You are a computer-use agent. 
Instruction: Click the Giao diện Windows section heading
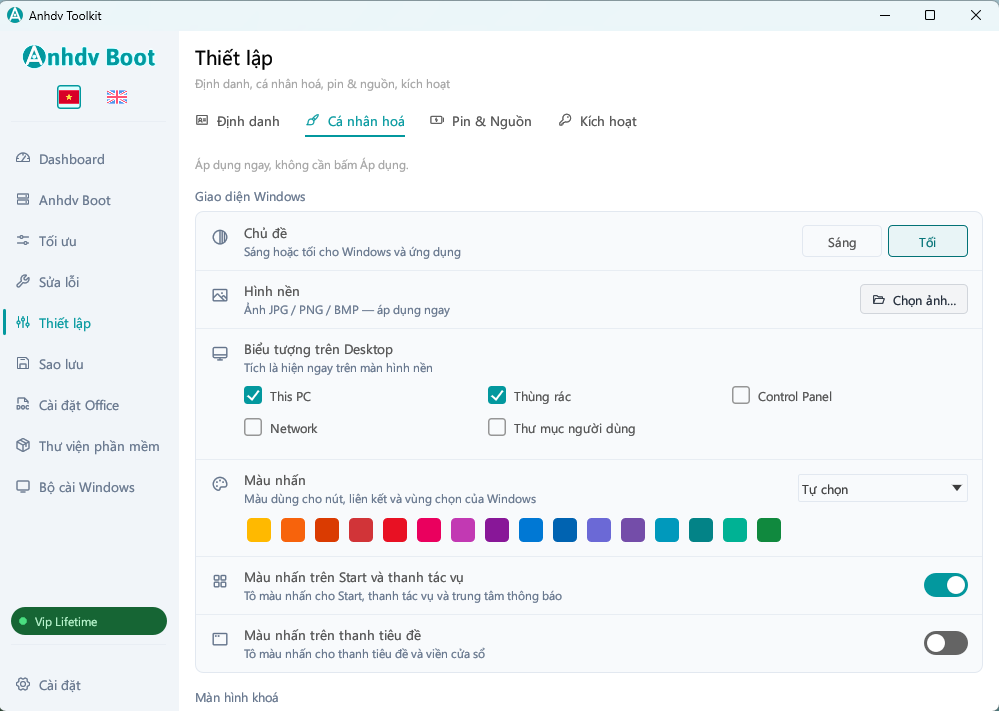pyautogui.click(x=250, y=196)
